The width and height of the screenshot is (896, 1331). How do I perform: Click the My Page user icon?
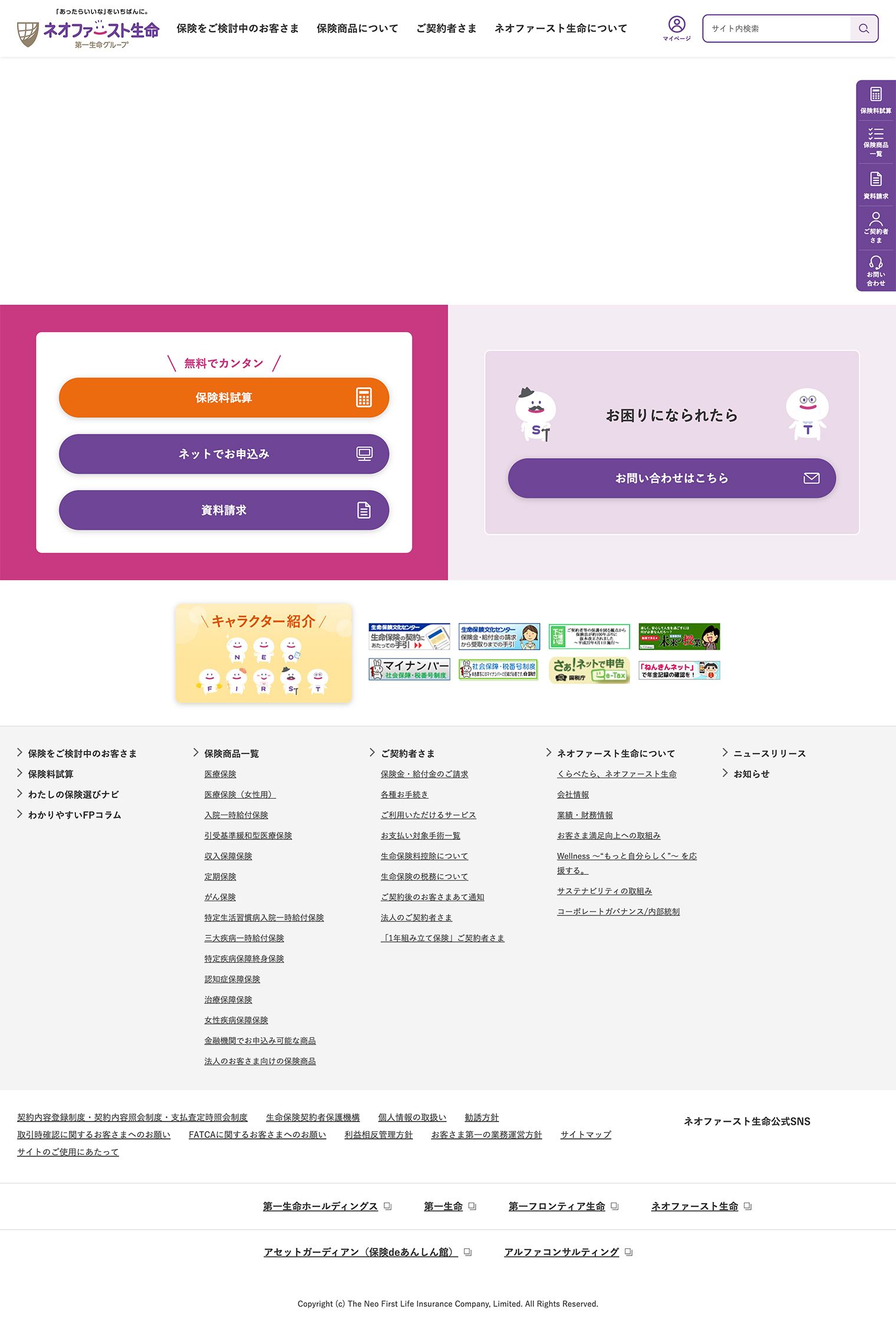[x=676, y=25]
